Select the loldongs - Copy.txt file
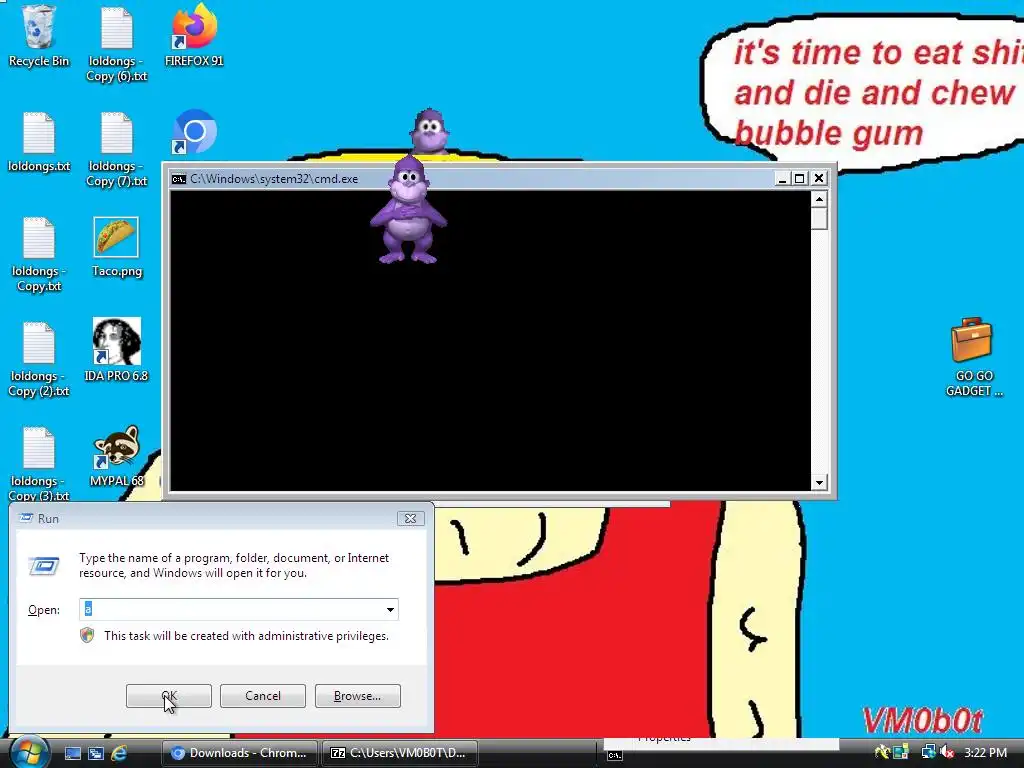Image resolution: width=1024 pixels, height=768 pixels. pyautogui.click(x=39, y=255)
